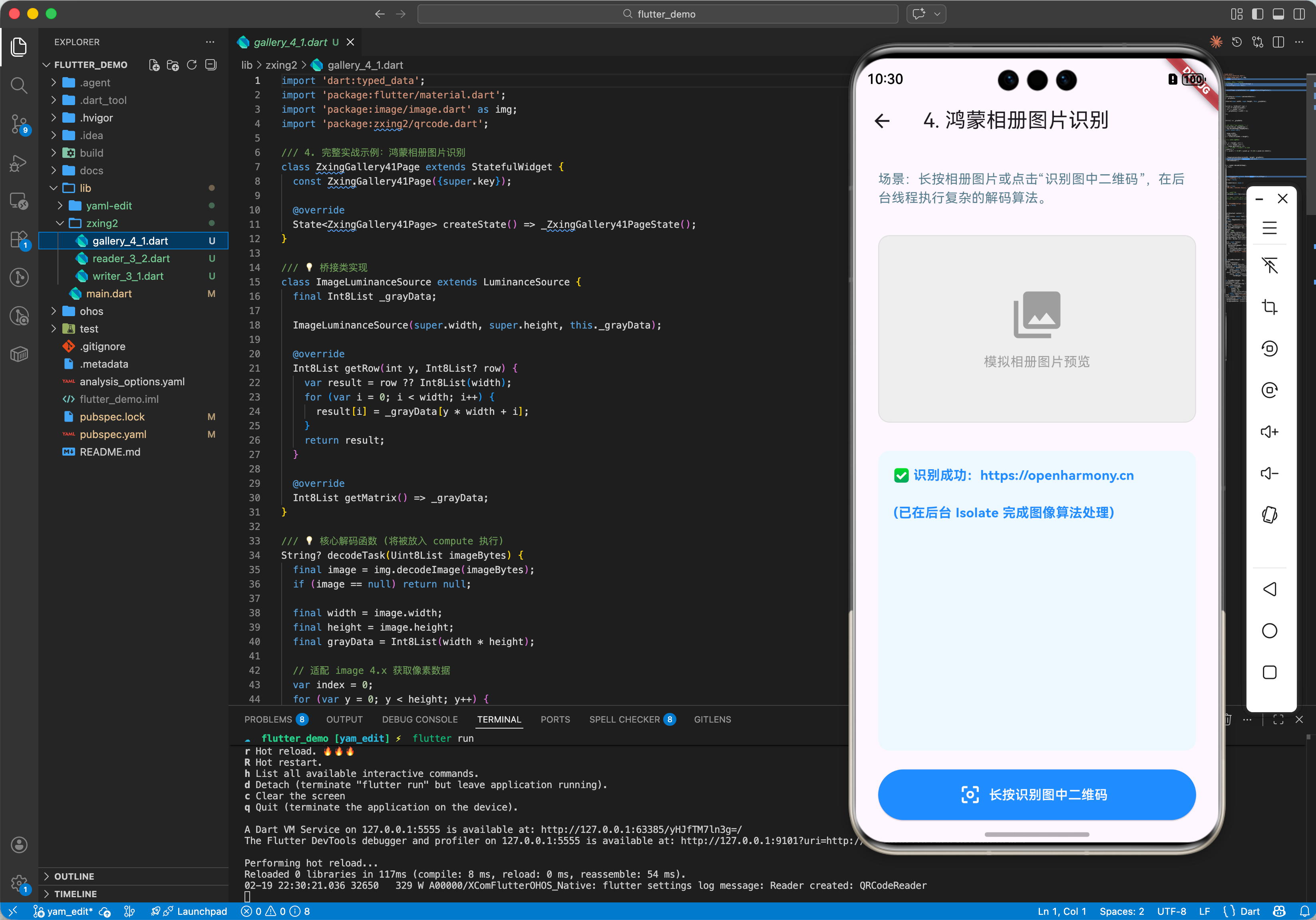This screenshot has height=920, width=1316.
Task: Expand the OUTLINE section
Action: (74, 876)
